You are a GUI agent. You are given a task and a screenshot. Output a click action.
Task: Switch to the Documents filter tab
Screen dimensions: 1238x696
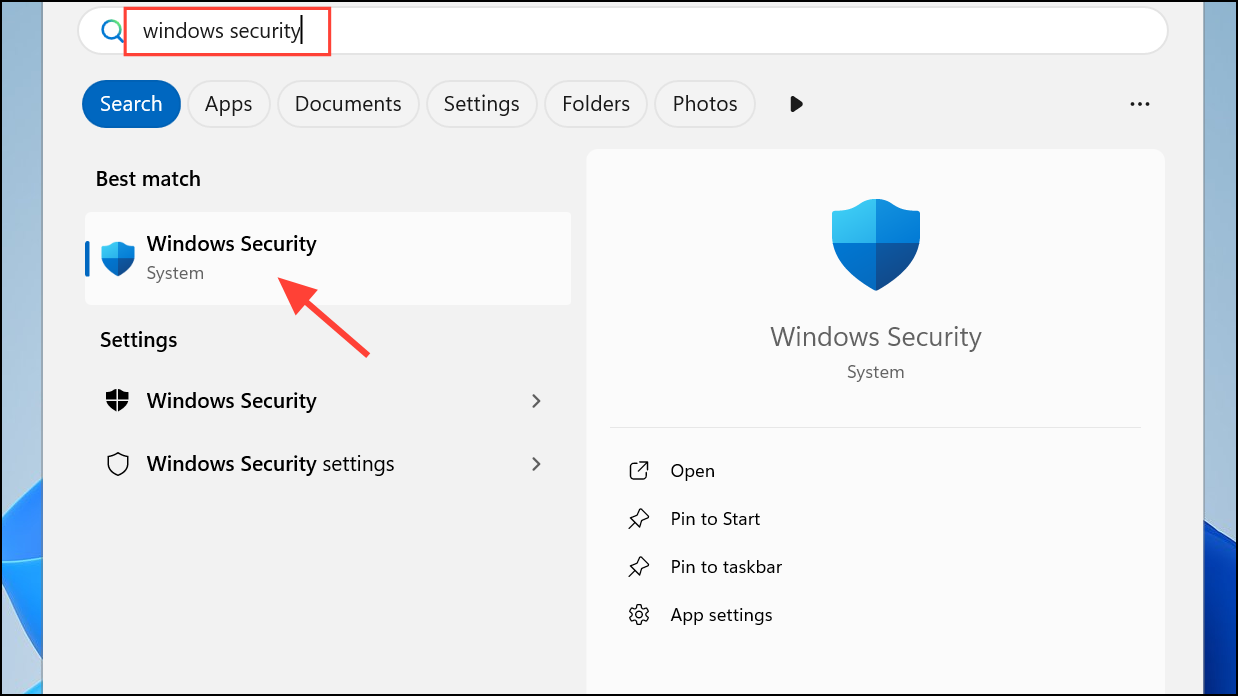pyautogui.click(x=347, y=103)
